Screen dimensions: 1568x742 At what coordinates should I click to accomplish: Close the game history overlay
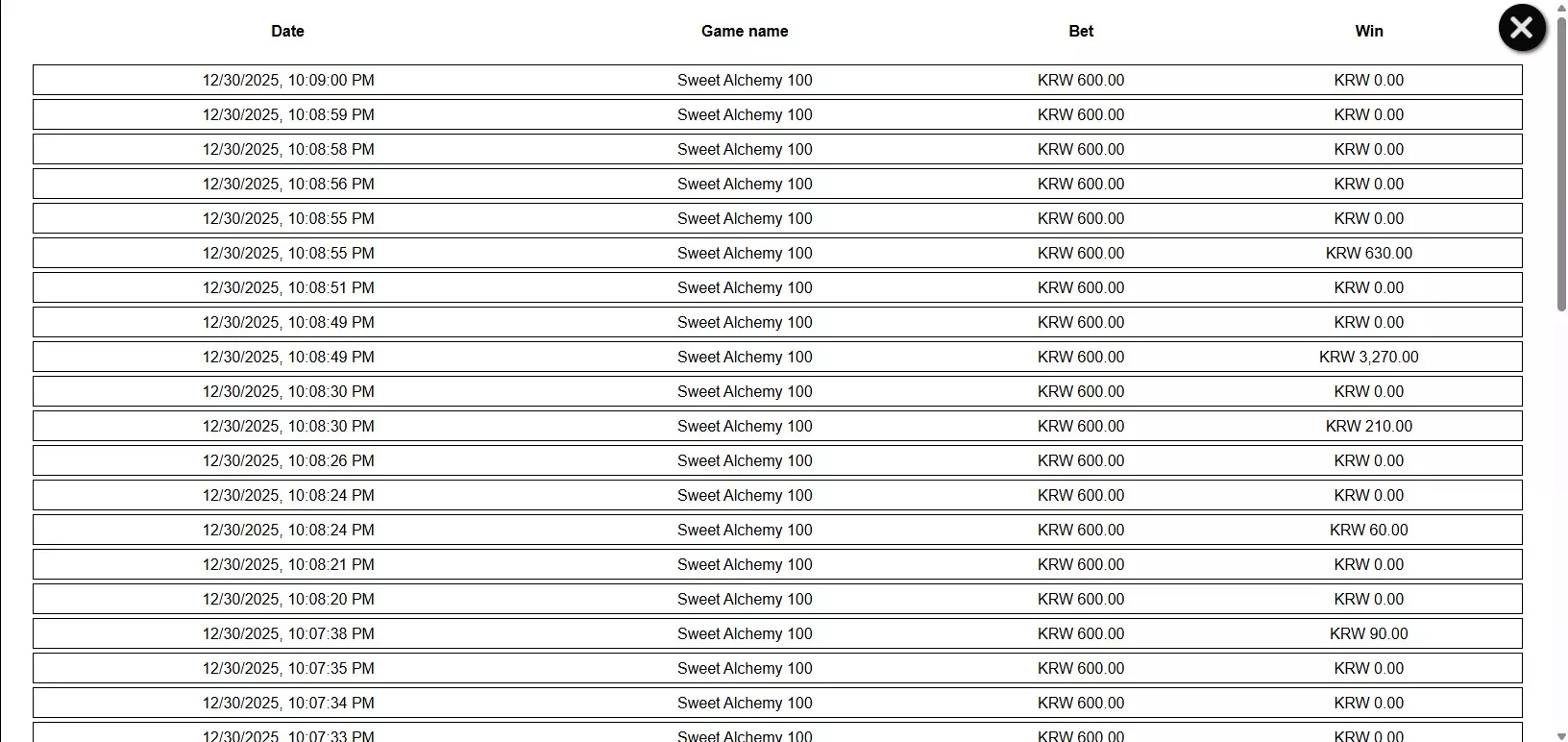(1522, 28)
